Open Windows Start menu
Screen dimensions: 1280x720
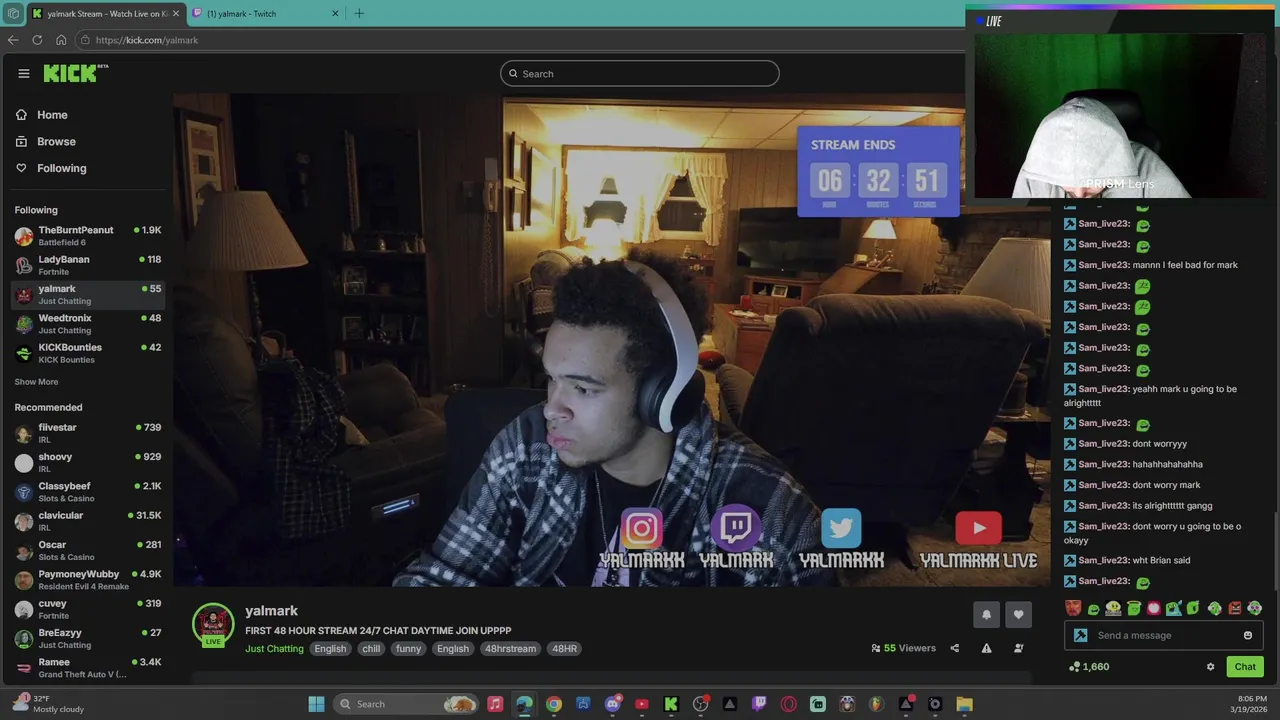[x=316, y=704]
